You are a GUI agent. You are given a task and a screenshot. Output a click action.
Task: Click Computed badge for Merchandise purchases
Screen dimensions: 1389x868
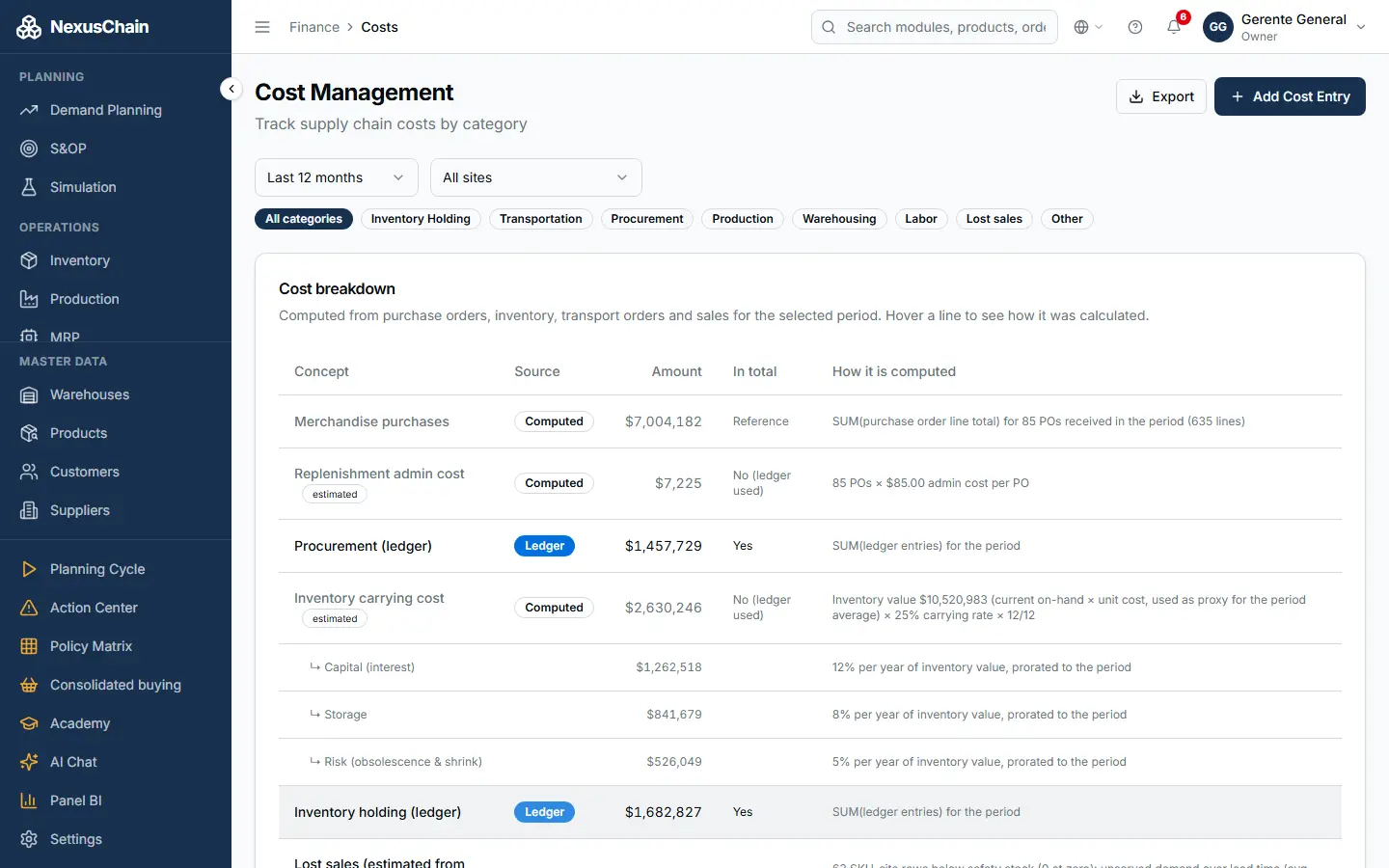554,421
